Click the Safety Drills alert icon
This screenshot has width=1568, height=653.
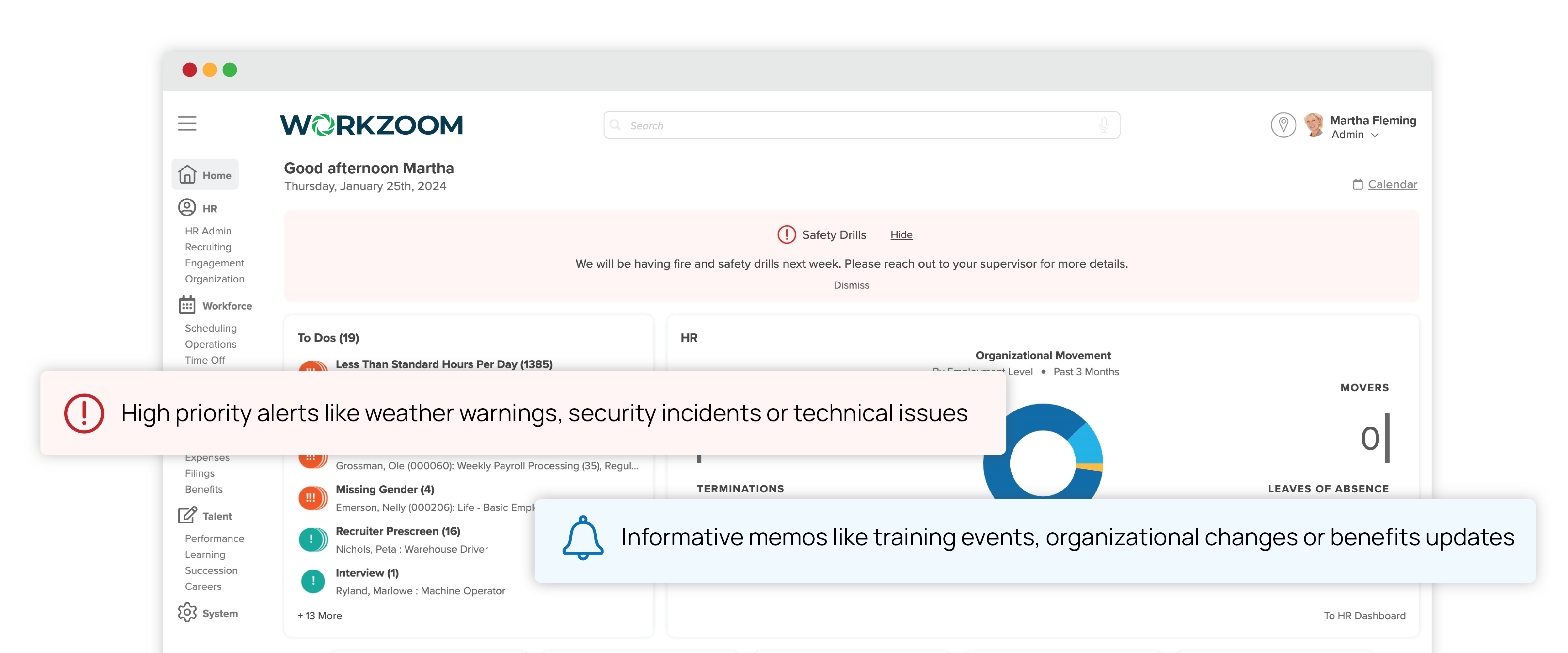(786, 234)
